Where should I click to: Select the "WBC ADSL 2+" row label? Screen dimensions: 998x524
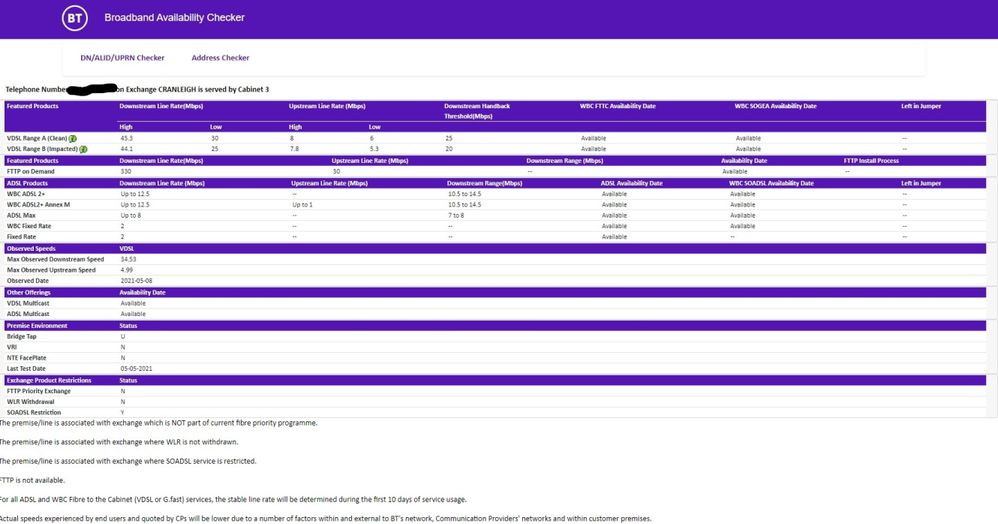(26, 194)
